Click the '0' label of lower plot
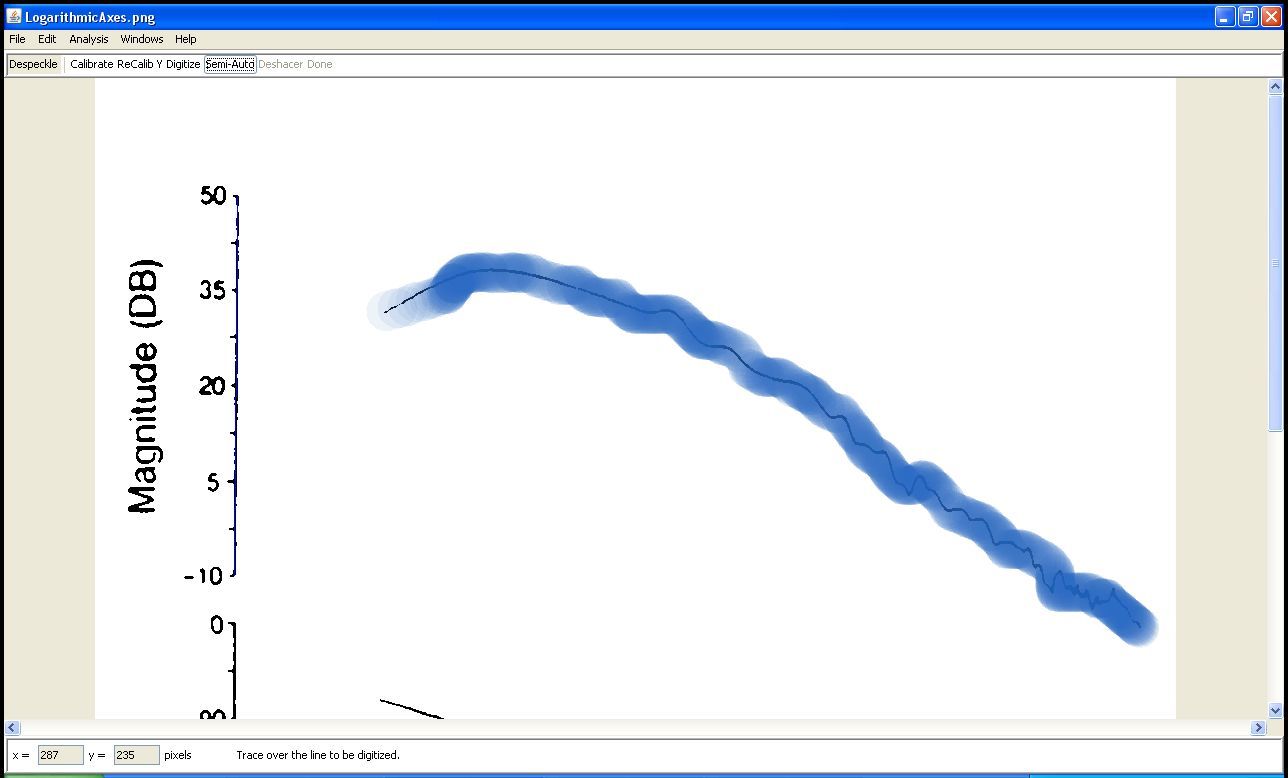Screen dimensions: 1288x778 tap(217, 625)
